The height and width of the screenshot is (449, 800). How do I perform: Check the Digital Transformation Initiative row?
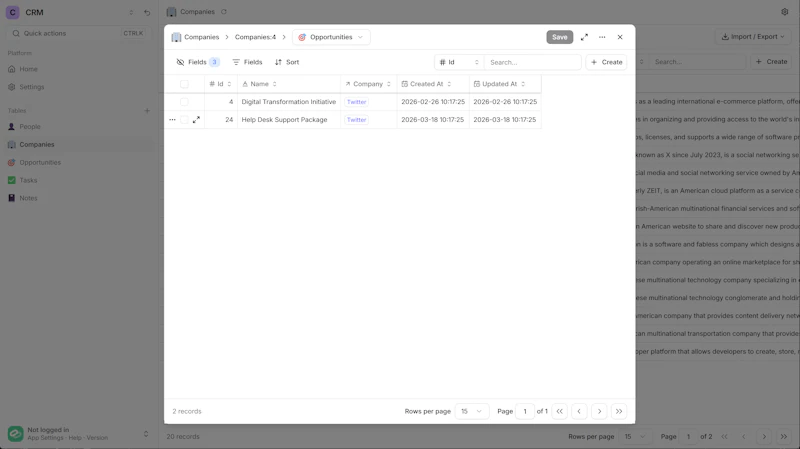184,102
